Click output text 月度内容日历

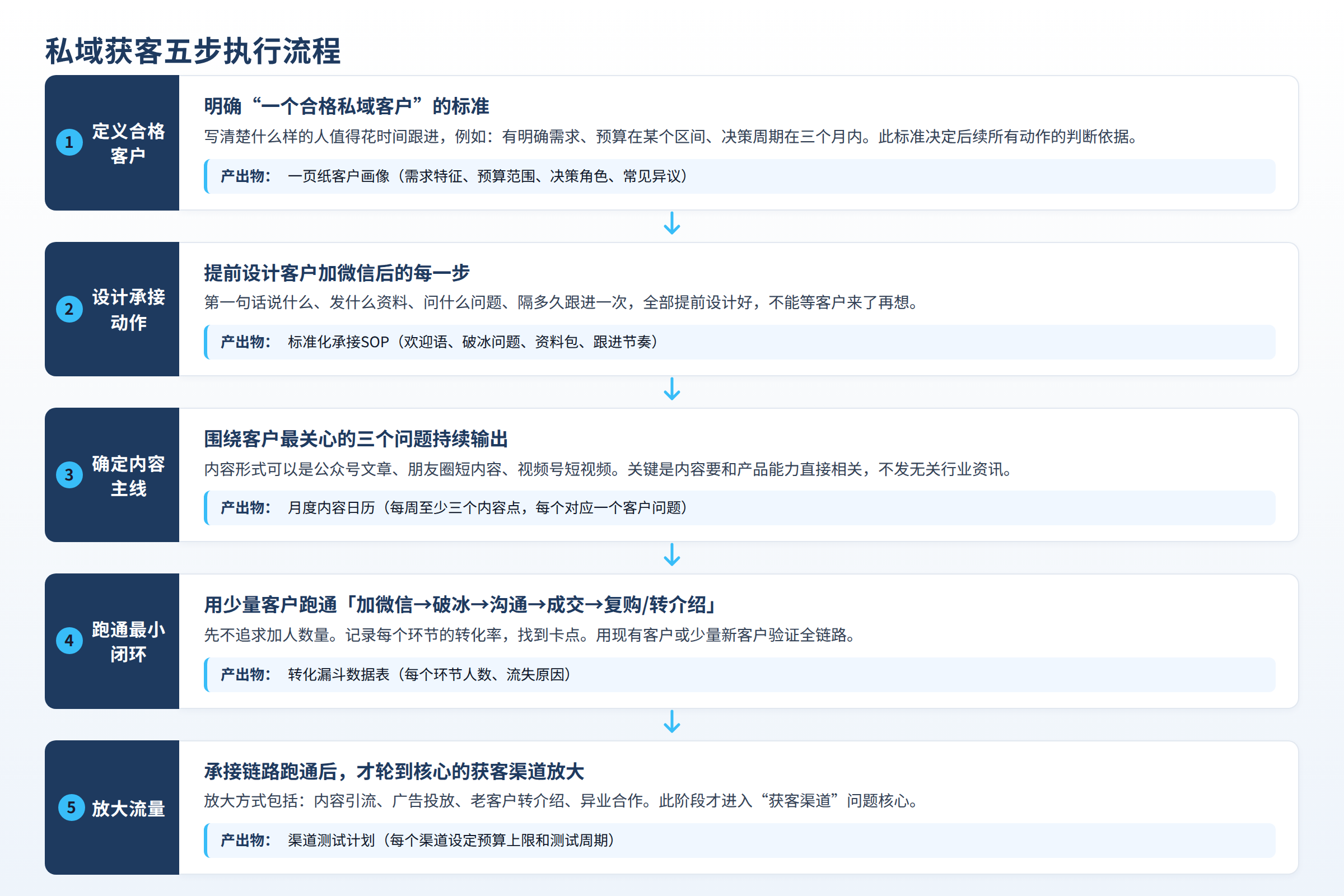pos(488,507)
